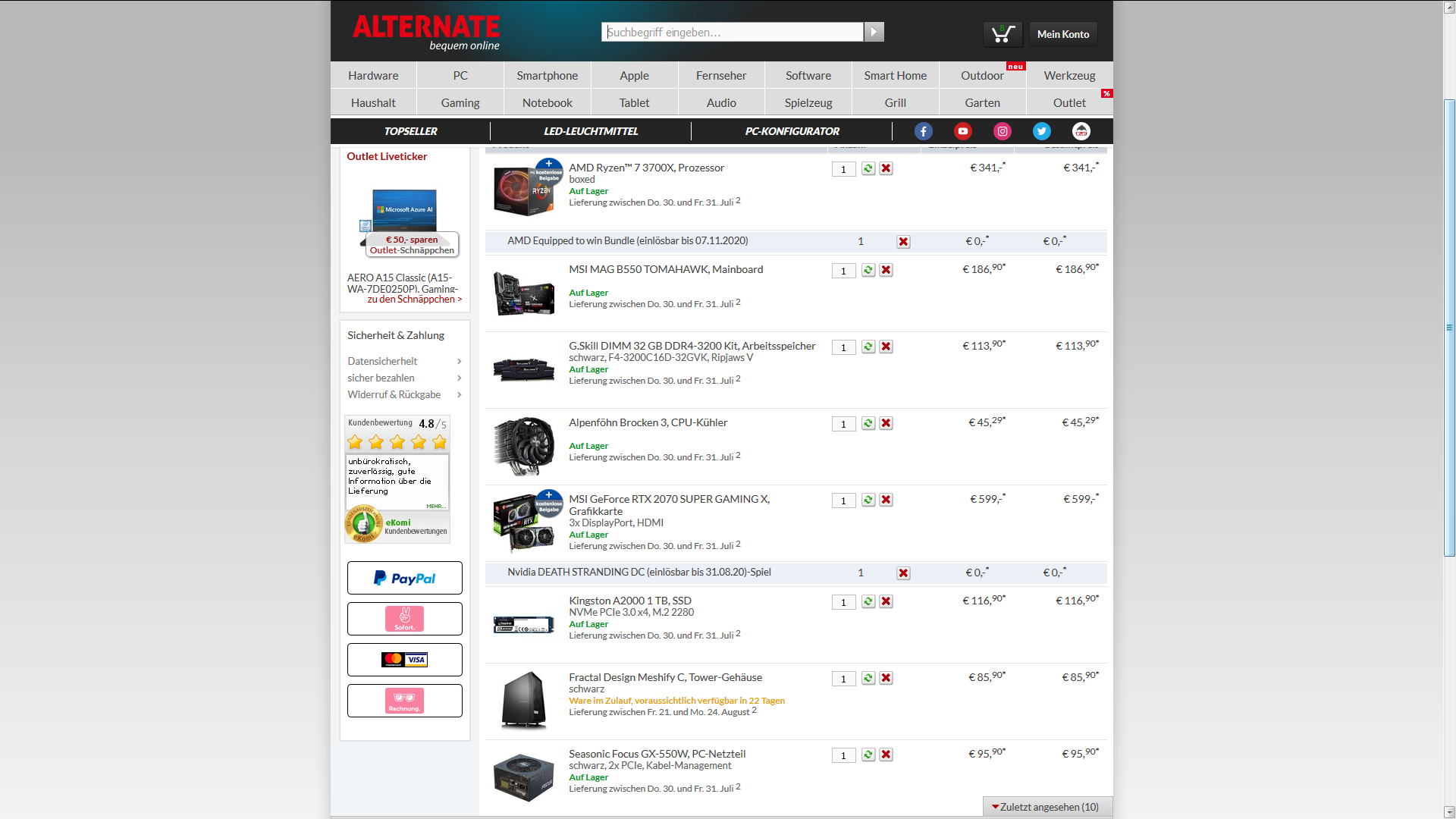Remove AMD Ryzen 7 3700X from cart

(886, 168)
